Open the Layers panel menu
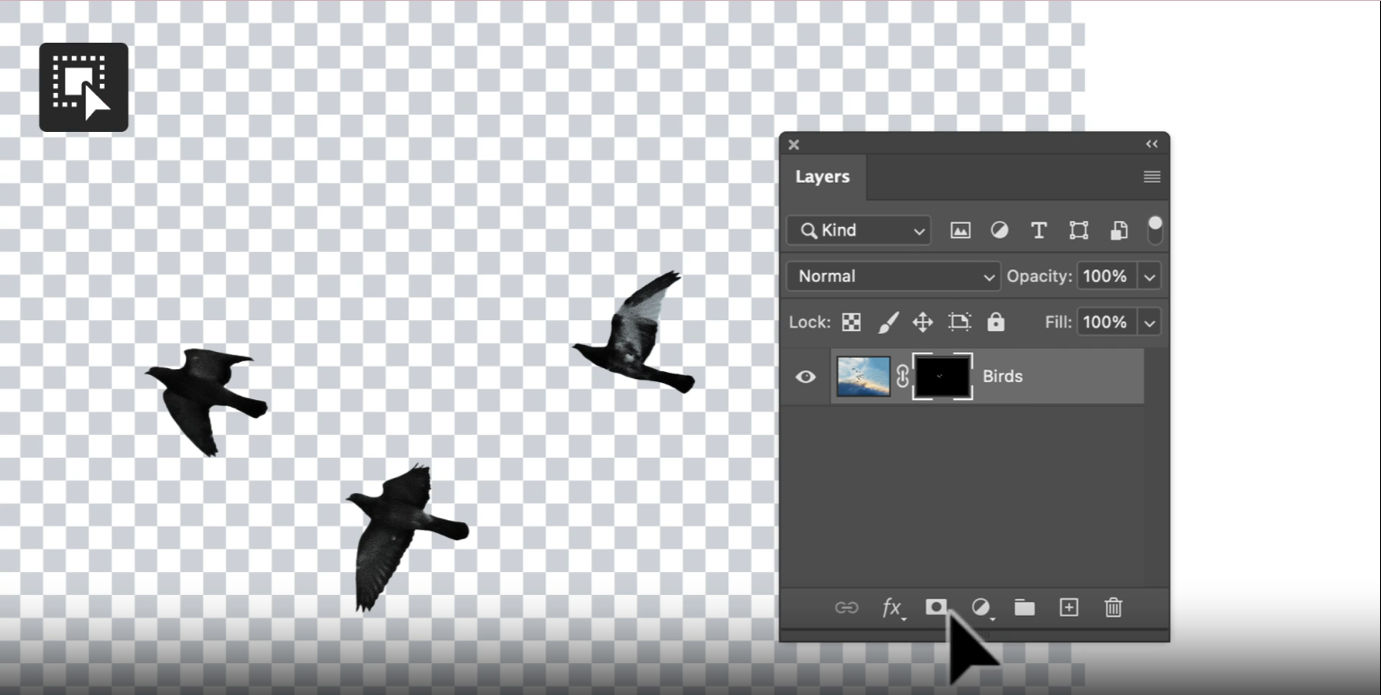The width and height of the screenshot is (1381, 695). (x=1150, y=176)
